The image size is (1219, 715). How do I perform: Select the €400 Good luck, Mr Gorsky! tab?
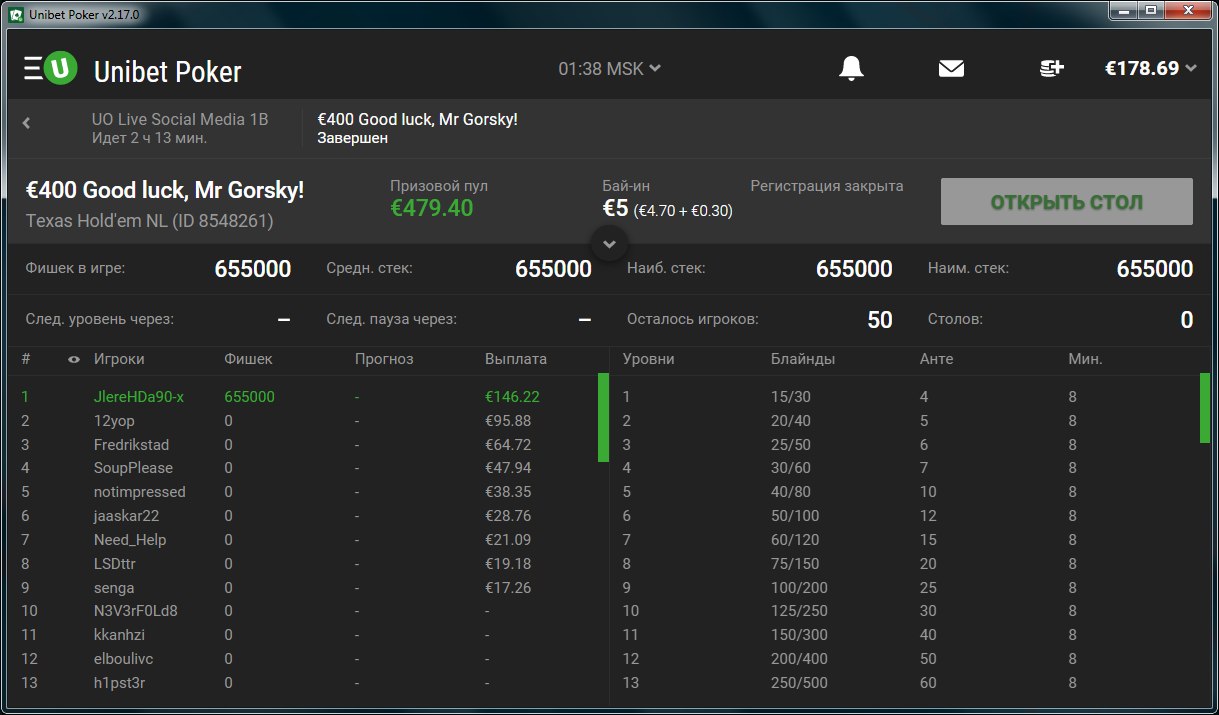pyautogui.click(x=417, y=128)
